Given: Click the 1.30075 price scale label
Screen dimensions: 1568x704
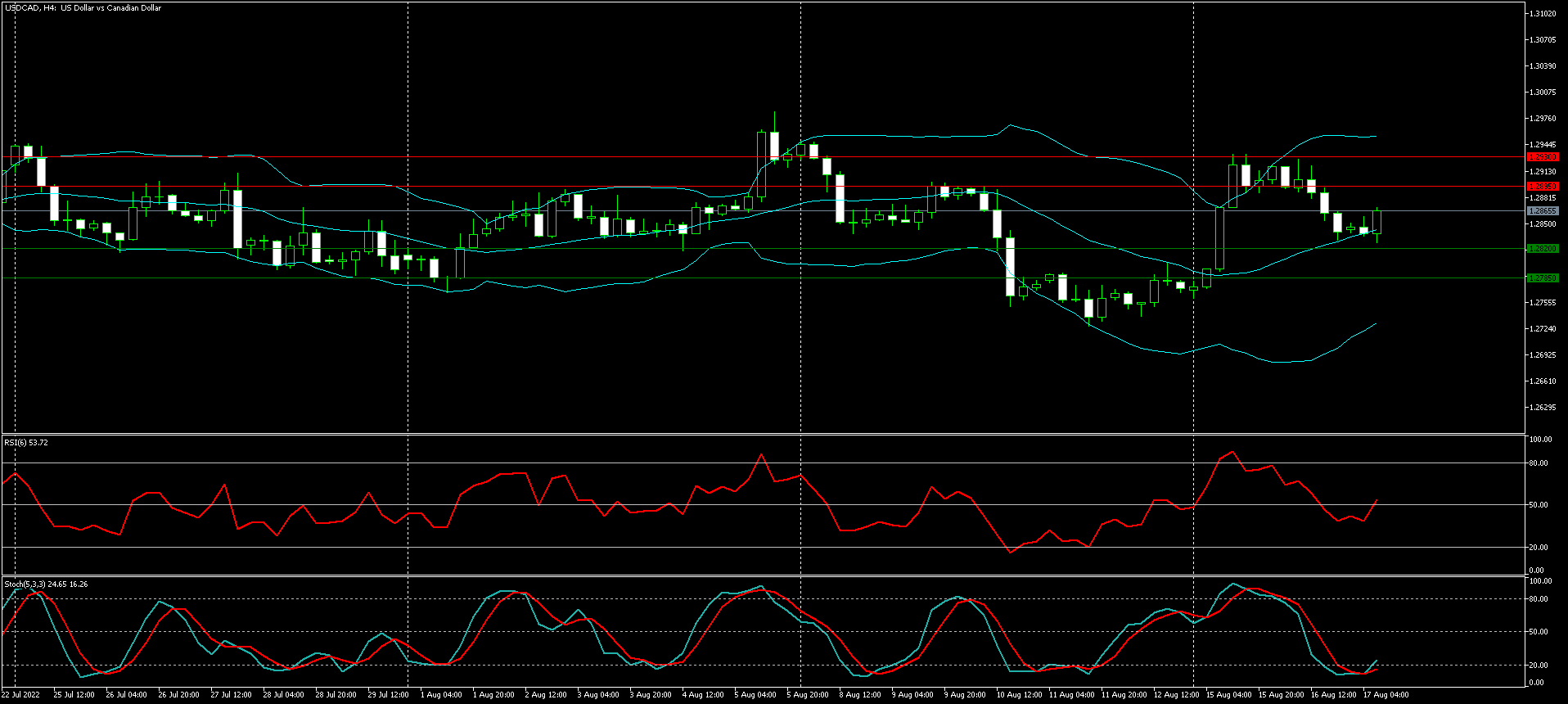Looking at the screenshot, I should click(1543, 93).
